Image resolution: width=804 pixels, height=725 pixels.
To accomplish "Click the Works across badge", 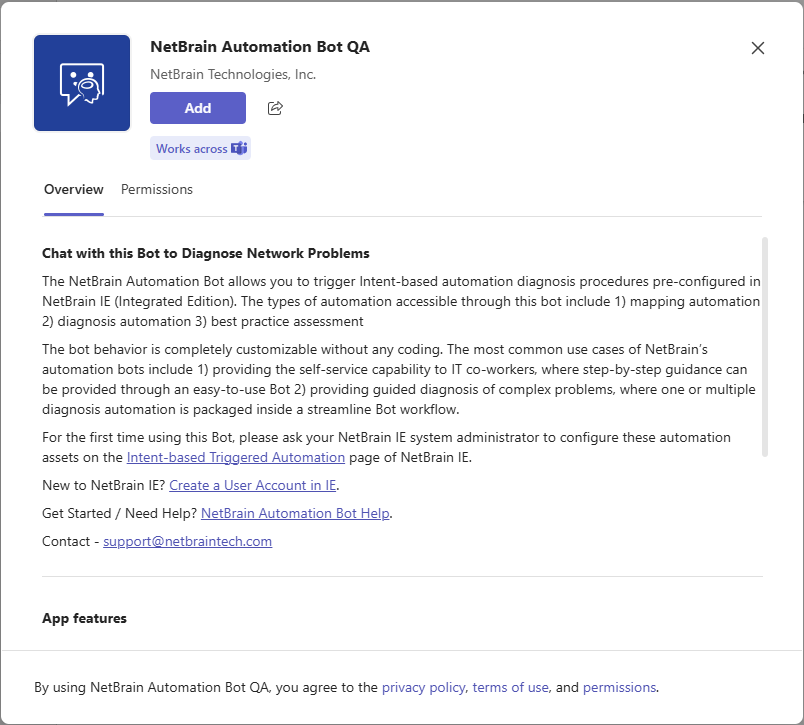I will click(x=192, y=149).
